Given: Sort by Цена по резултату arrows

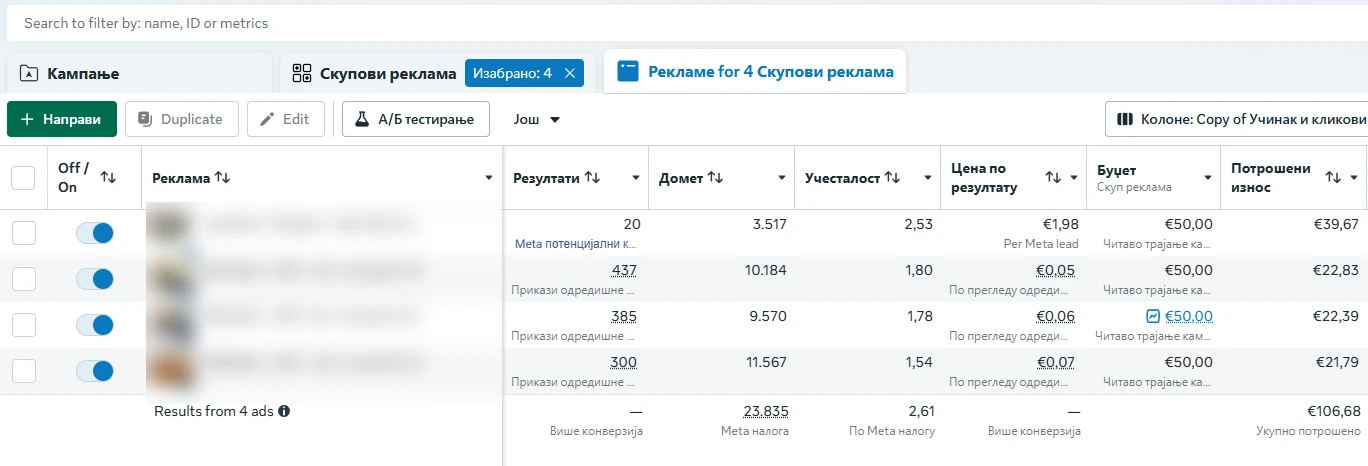Looking at the screenshot, I should (1053, 178).
